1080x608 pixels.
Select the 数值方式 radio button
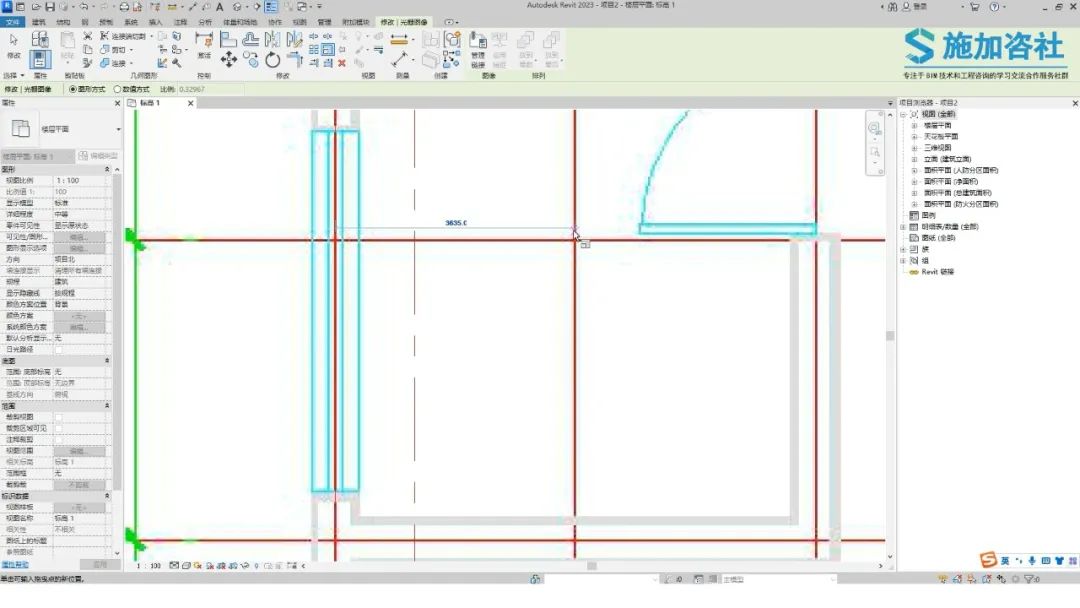click(x=117, y=90)
